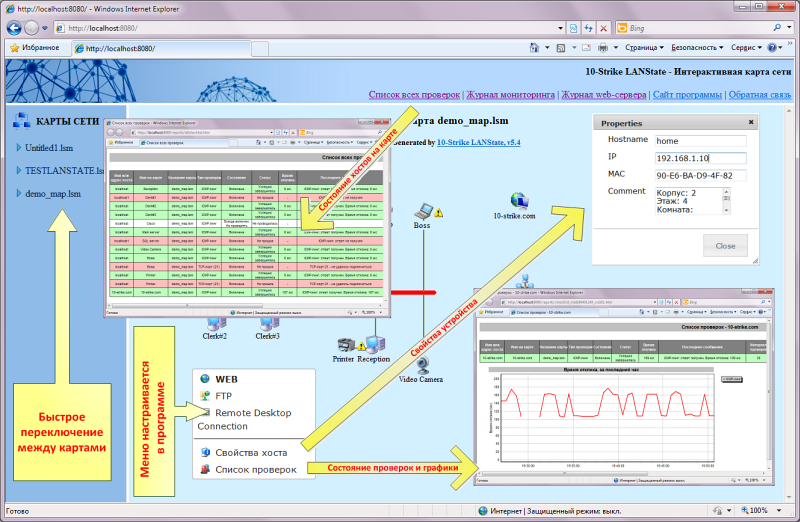Click the Close button in Properties
The width and height of the screenshot is (800, 522).
(x=725, y=245)
